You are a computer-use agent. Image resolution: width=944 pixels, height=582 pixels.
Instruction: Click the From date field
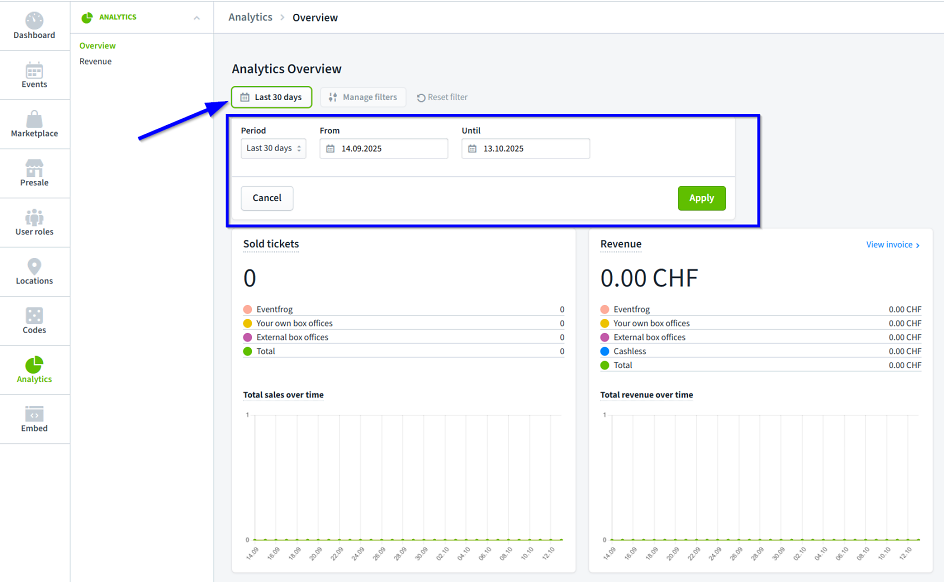pos(384,148)
